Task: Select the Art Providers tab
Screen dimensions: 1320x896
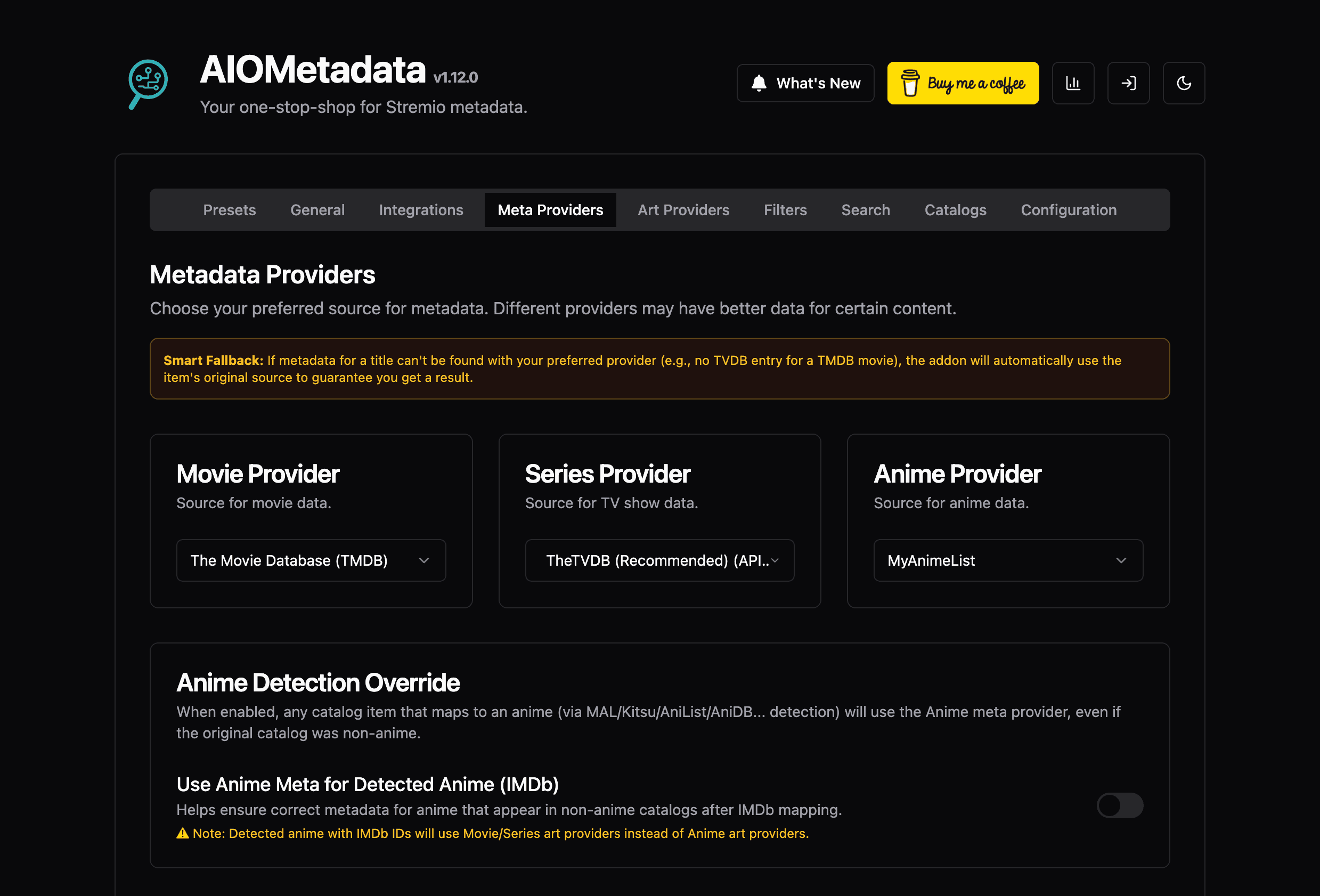Action: pos(683,210)
